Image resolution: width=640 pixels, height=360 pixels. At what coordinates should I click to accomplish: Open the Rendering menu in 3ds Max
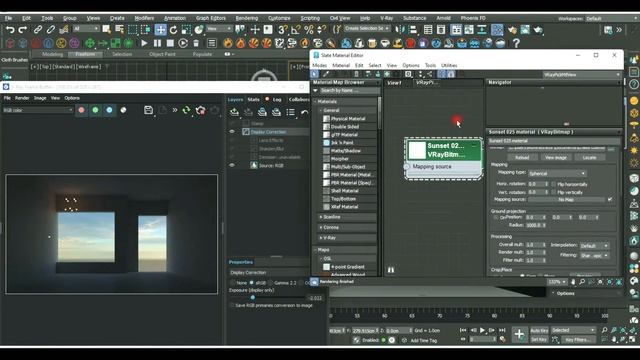click(247, 18)
